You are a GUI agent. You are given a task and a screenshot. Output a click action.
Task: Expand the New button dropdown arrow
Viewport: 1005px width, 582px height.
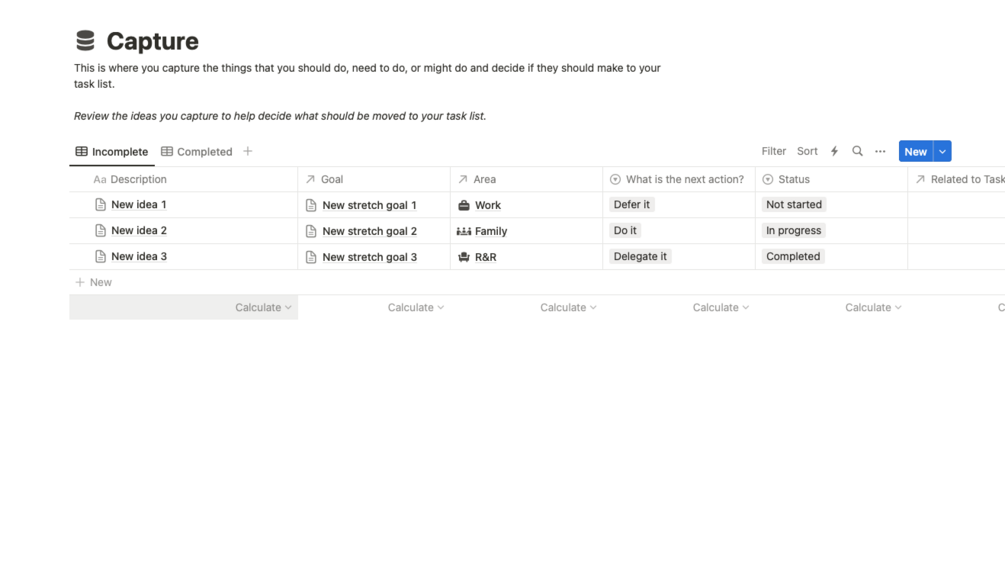[x=942, y=152]
